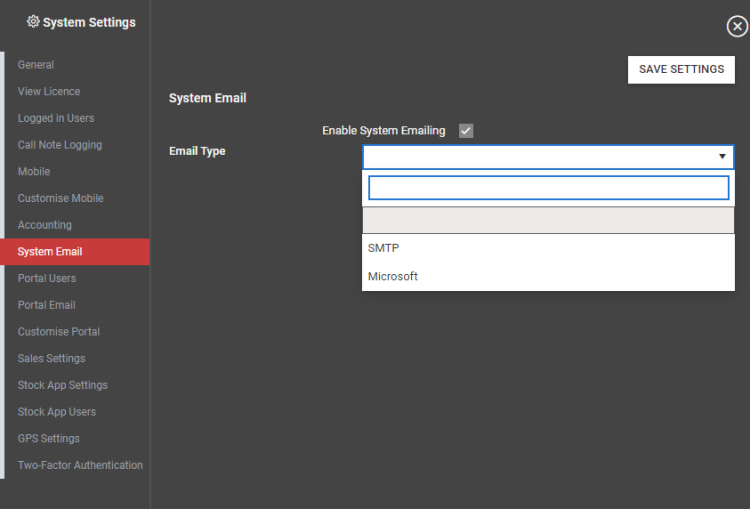Click the dropdown search input field
750x509 pixels.
tap(548, 188)
